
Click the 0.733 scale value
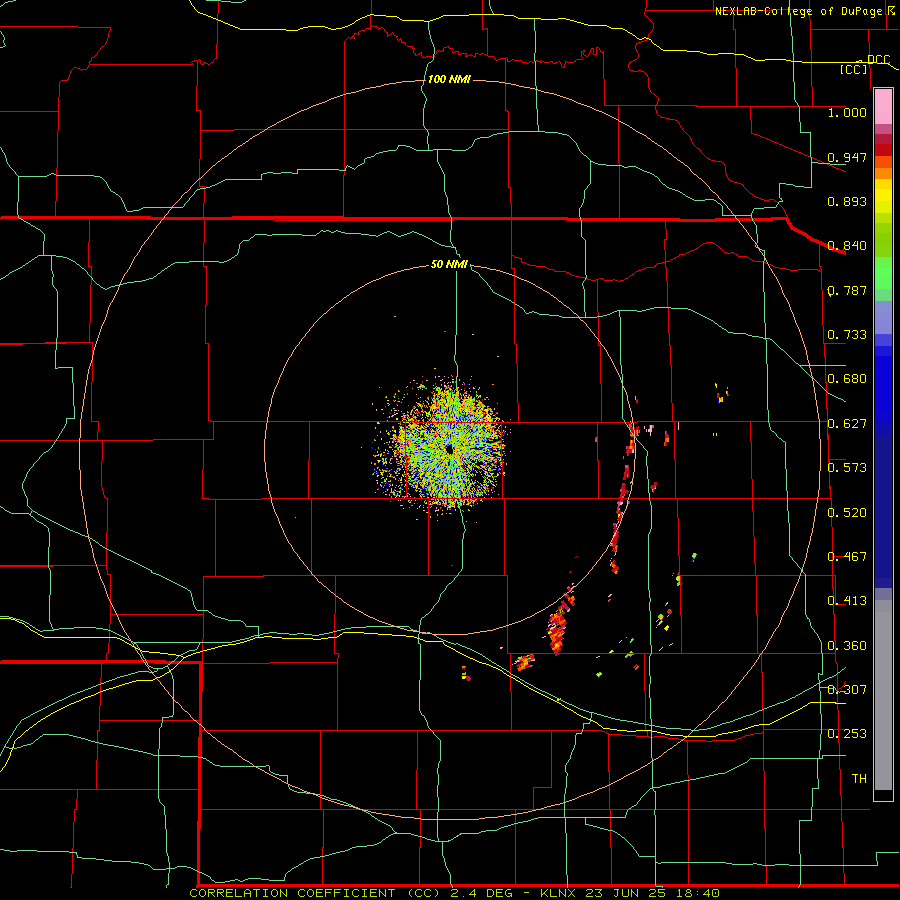(847, 335)
